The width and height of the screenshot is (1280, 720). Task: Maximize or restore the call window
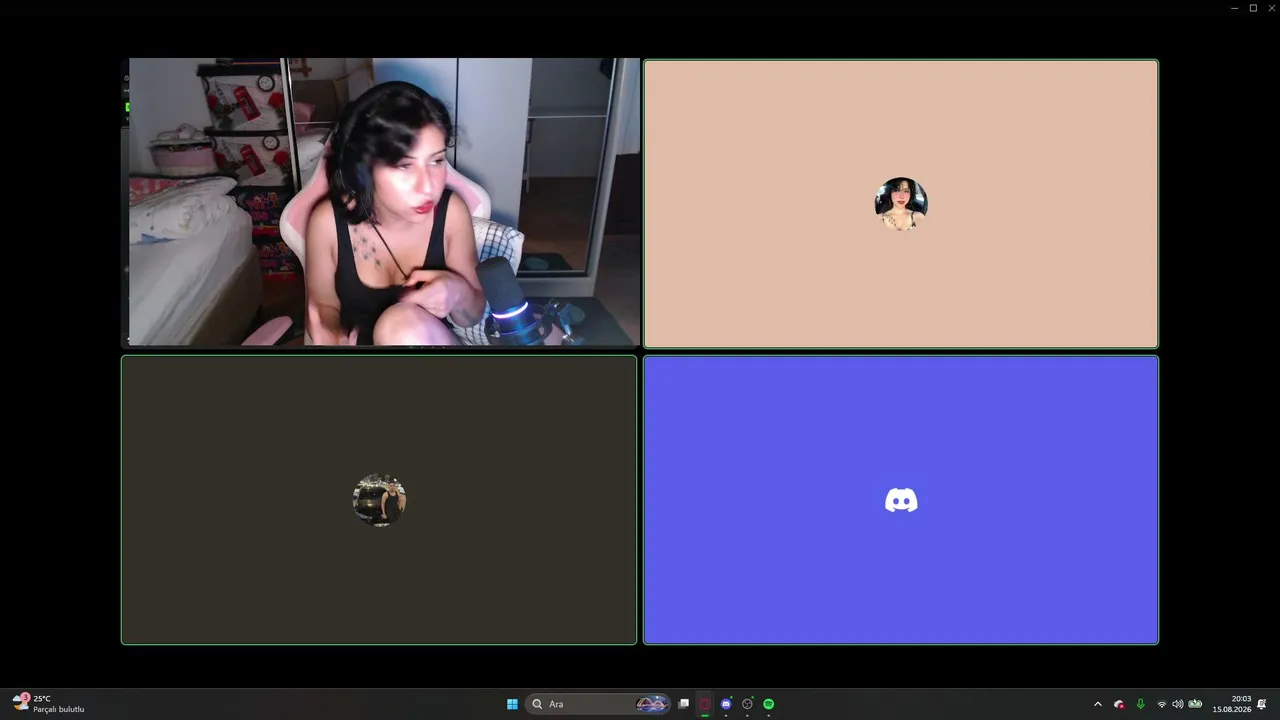pyautogui.click(x=1253, y=8)
